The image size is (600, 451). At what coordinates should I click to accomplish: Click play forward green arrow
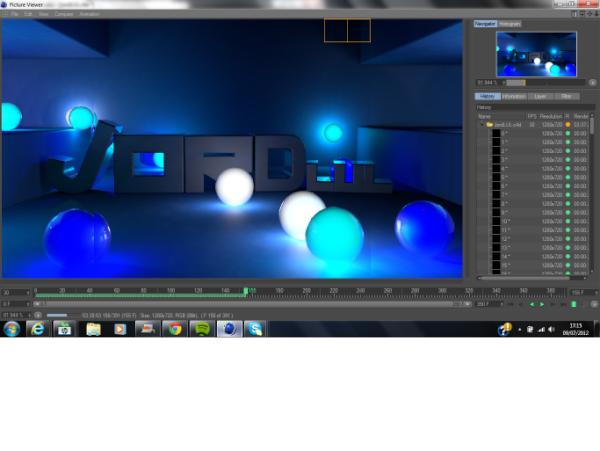pyautogui.click(x=542, y=304)
